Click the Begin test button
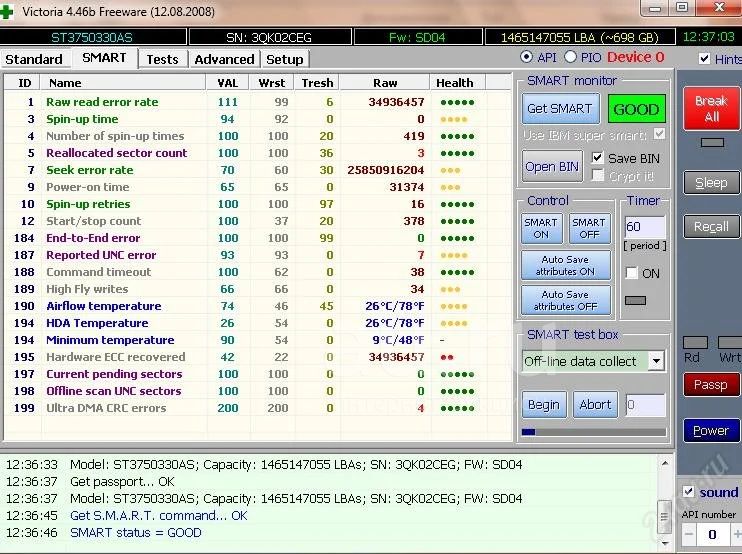This screenshot has width=742, height=554. pyautogui.click(x=544, y=405)
